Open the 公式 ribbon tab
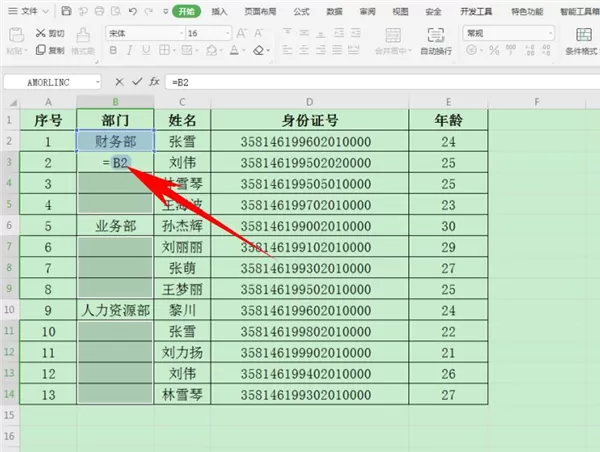Image resolution: width=600 pixels, height=452 pixels. 301,11
